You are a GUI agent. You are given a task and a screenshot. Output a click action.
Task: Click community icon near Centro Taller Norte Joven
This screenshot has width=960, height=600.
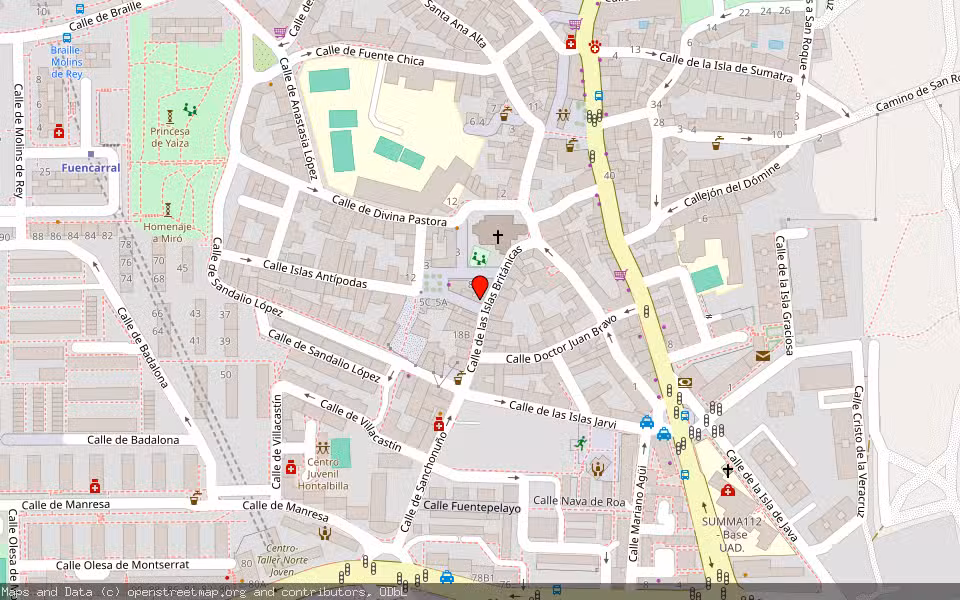click(324, 533)
